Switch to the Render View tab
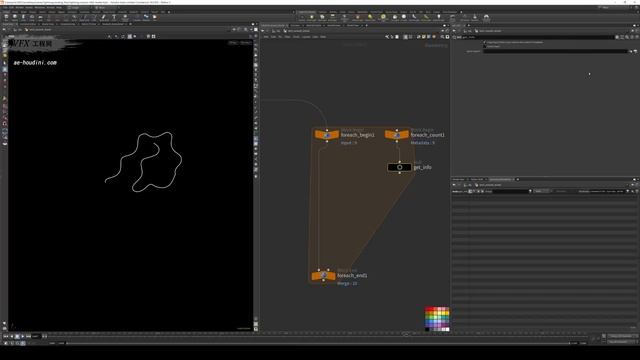640x360 pixels. [x=48, y=24]
